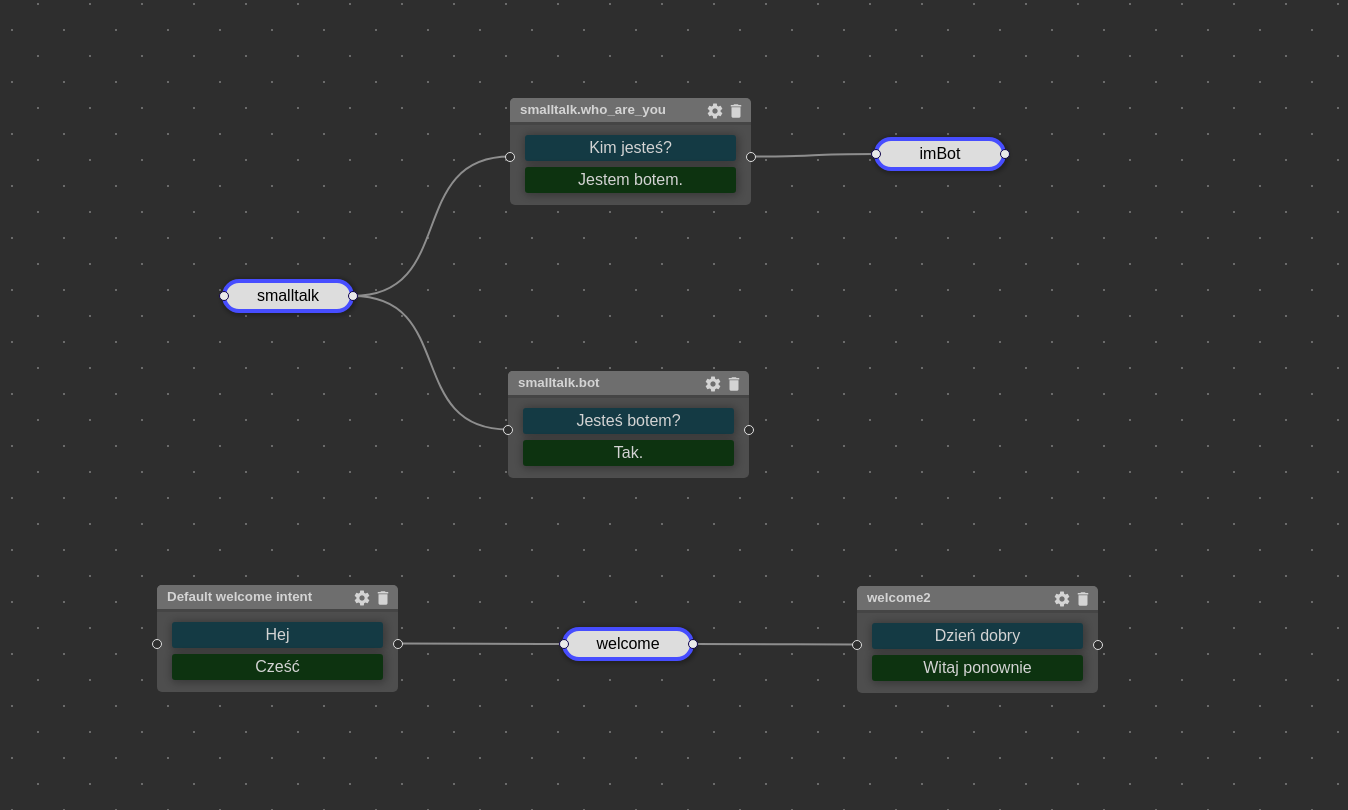Select the imBot context pill
The height and width of the screenshot is (810, 1348).
click(939, 154)
